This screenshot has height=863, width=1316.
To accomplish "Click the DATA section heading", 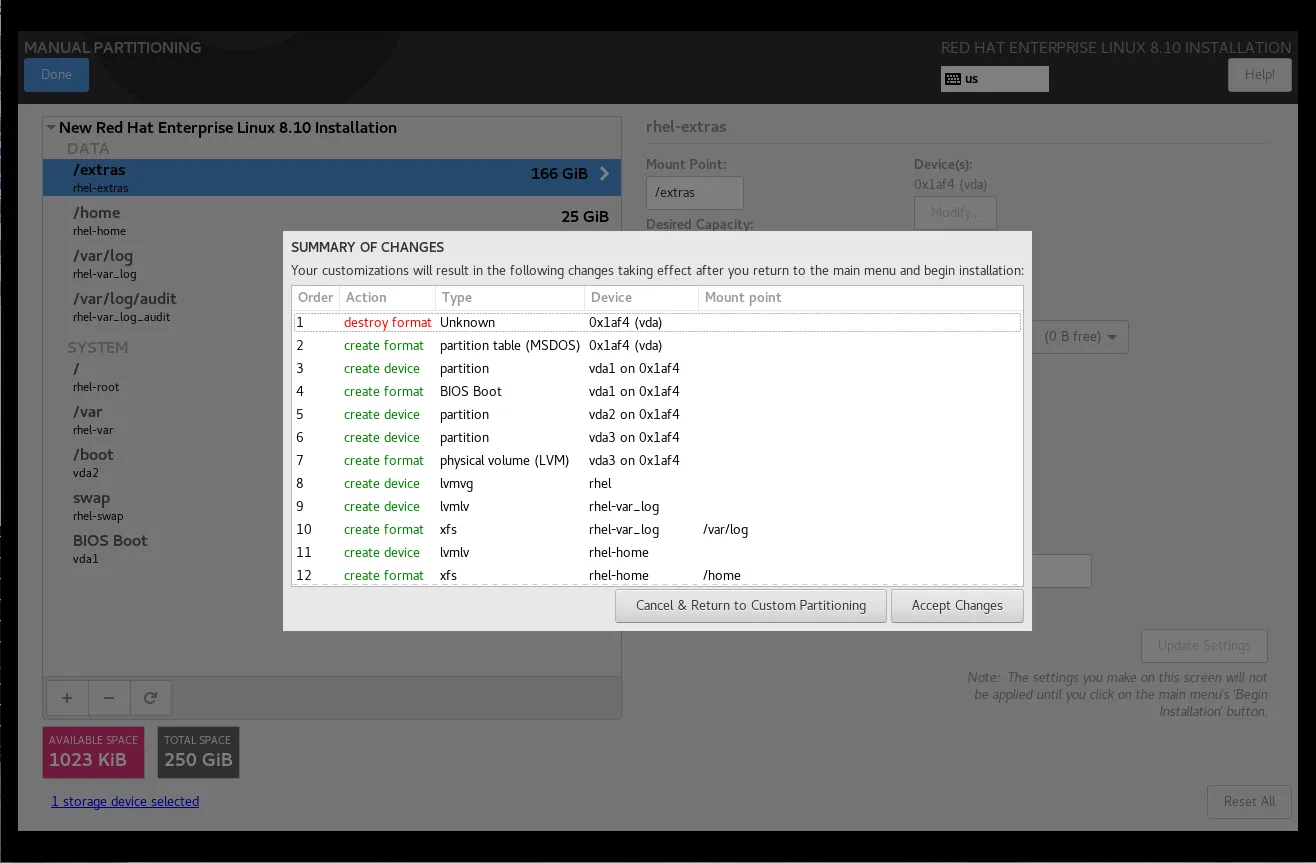I will point(88,148).
